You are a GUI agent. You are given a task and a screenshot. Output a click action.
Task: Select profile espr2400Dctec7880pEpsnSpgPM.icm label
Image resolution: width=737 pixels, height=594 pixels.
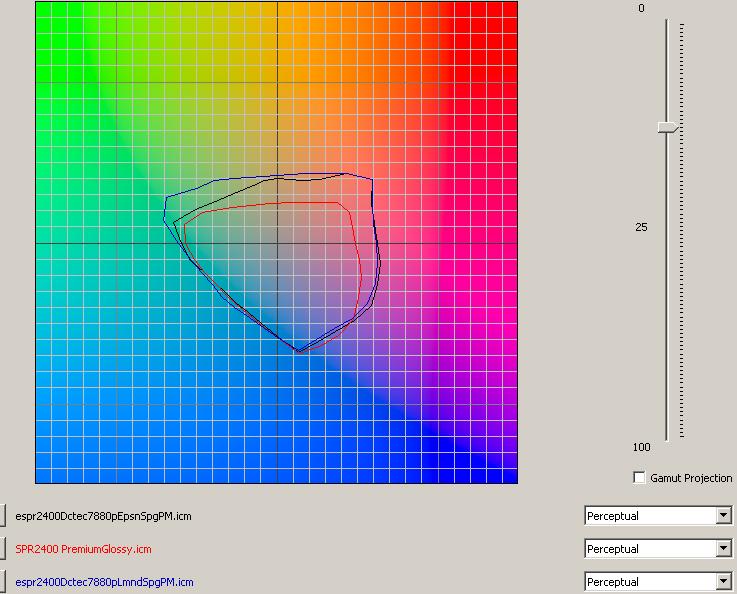(x=103, y=516)
